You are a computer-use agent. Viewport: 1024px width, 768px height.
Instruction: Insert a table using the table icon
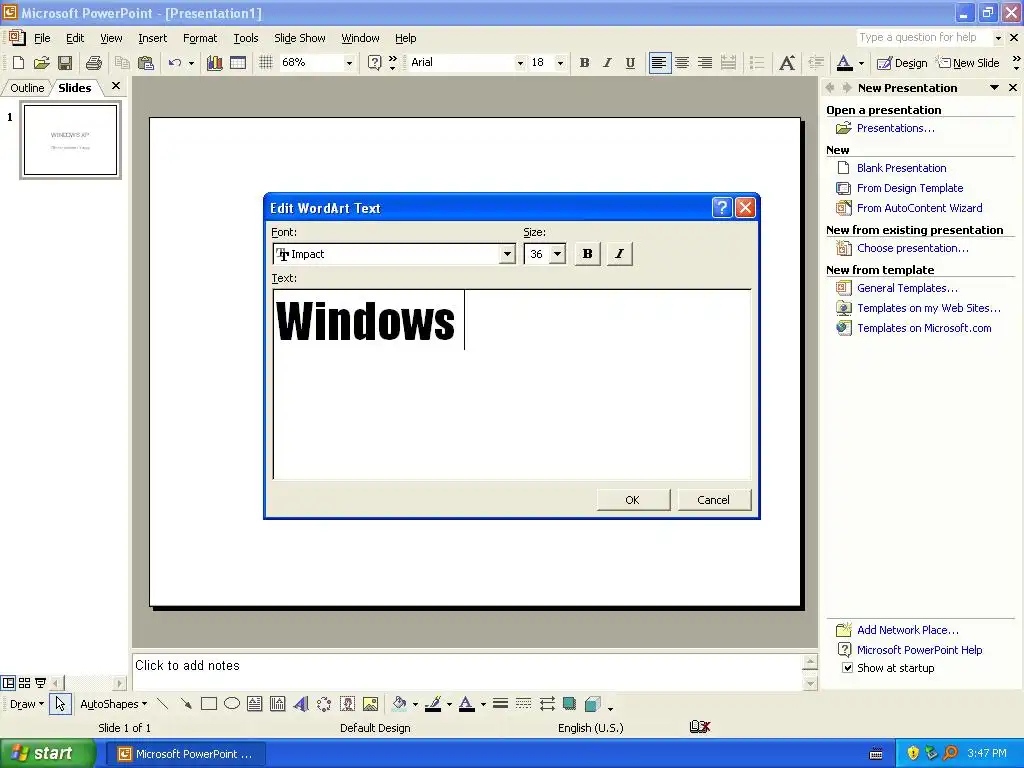coord(238,63)
